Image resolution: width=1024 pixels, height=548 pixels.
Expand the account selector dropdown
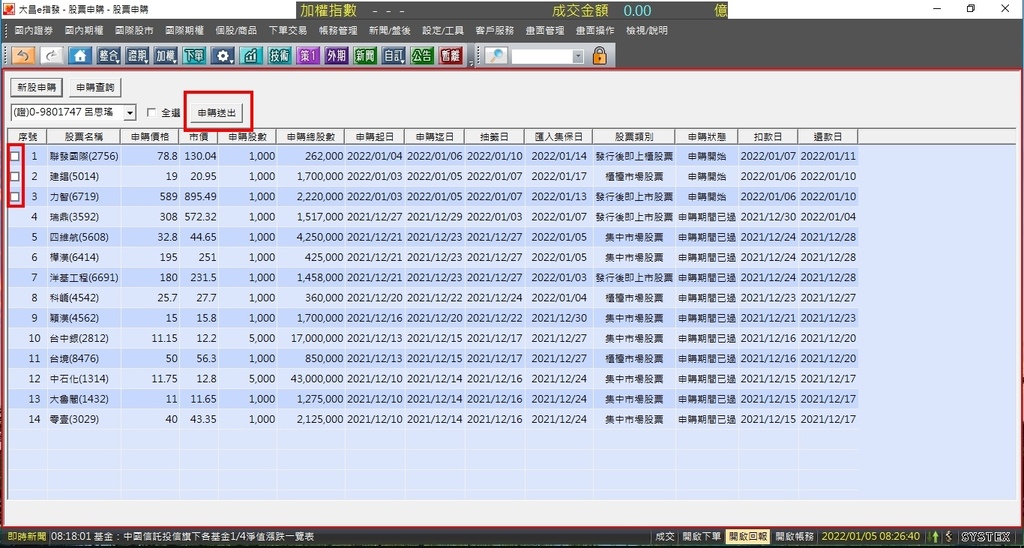pos(130,113)
